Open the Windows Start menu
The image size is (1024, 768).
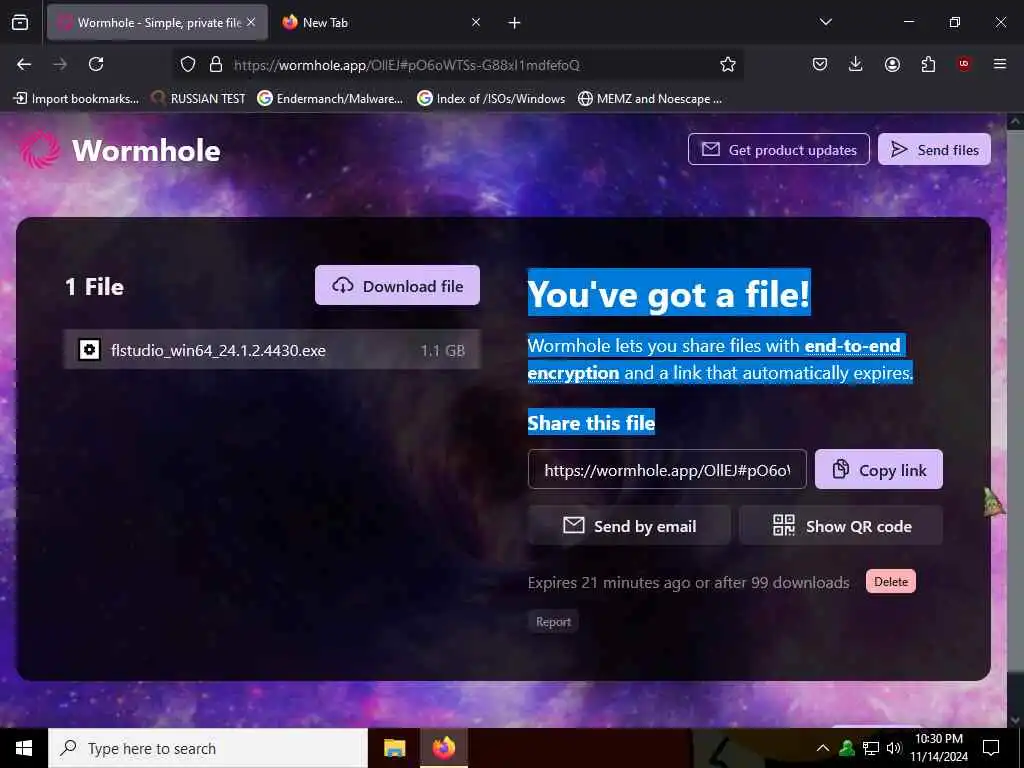24,748
